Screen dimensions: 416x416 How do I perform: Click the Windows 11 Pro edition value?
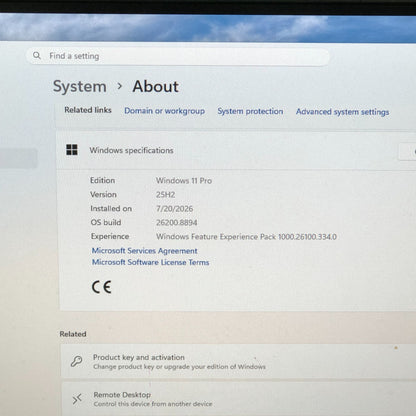click(184, 181)
